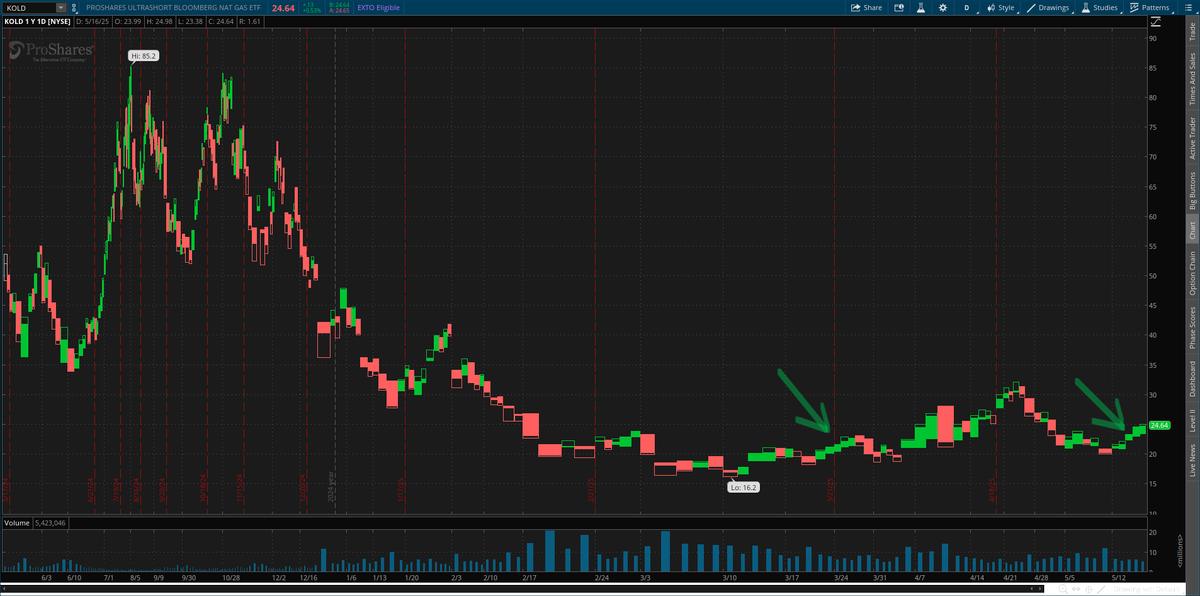Screen dimensions: 1200x596
Task: Click the icon right of Share
Action: tap(899, 7)
